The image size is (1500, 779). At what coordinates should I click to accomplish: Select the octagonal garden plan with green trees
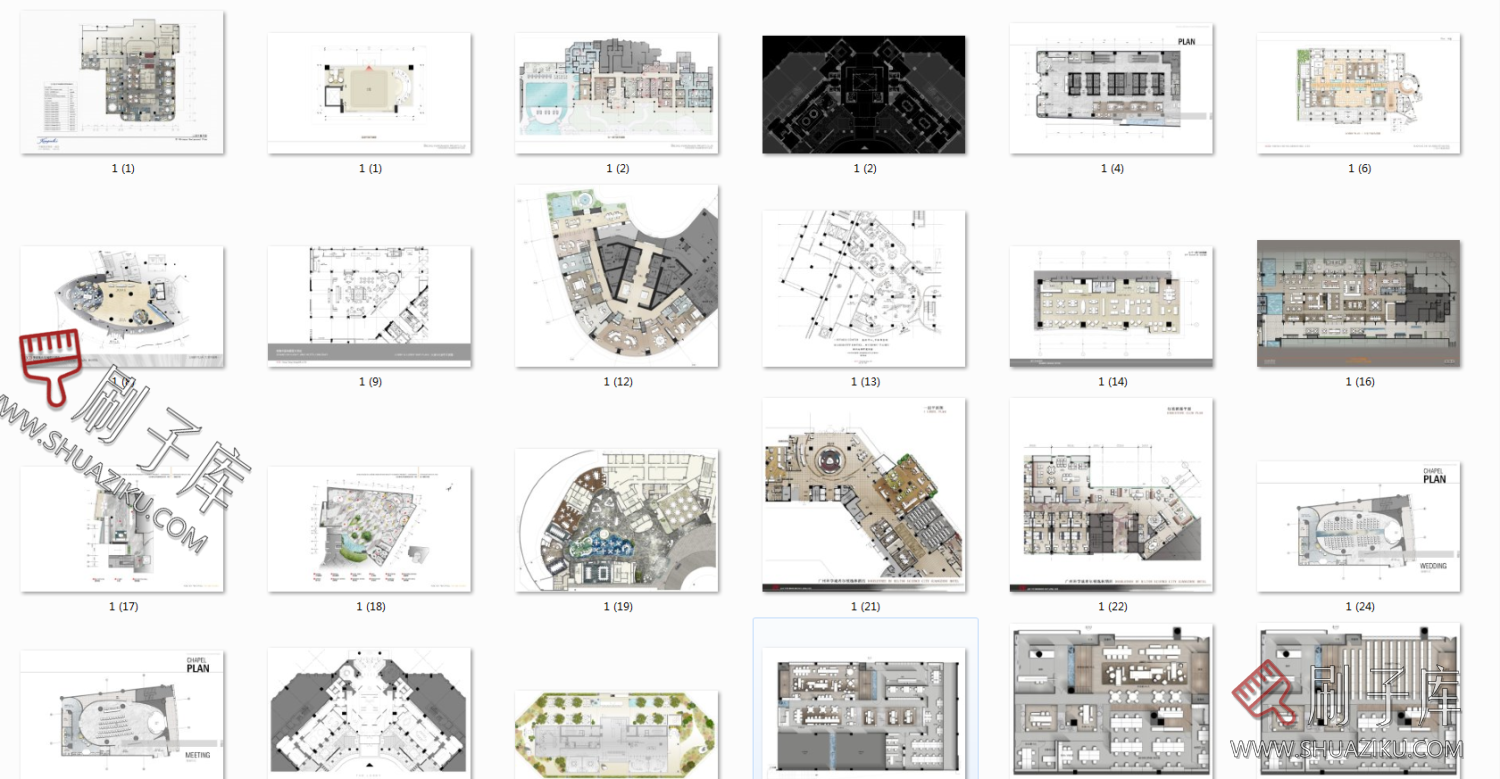[x=616, y=733]
